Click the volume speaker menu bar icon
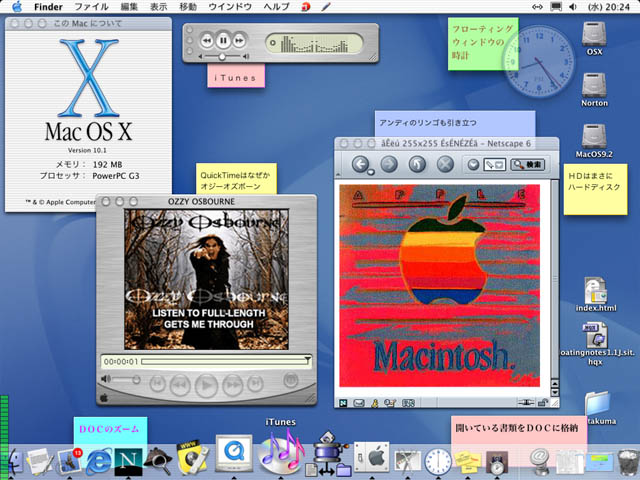The width and height of the screenshot is (640, 480). pos(573,7)
